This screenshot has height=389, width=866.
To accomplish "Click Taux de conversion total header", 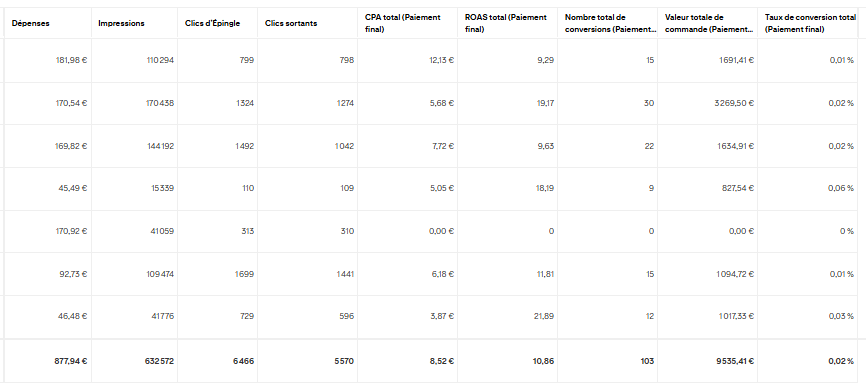I will pos(810,23).
